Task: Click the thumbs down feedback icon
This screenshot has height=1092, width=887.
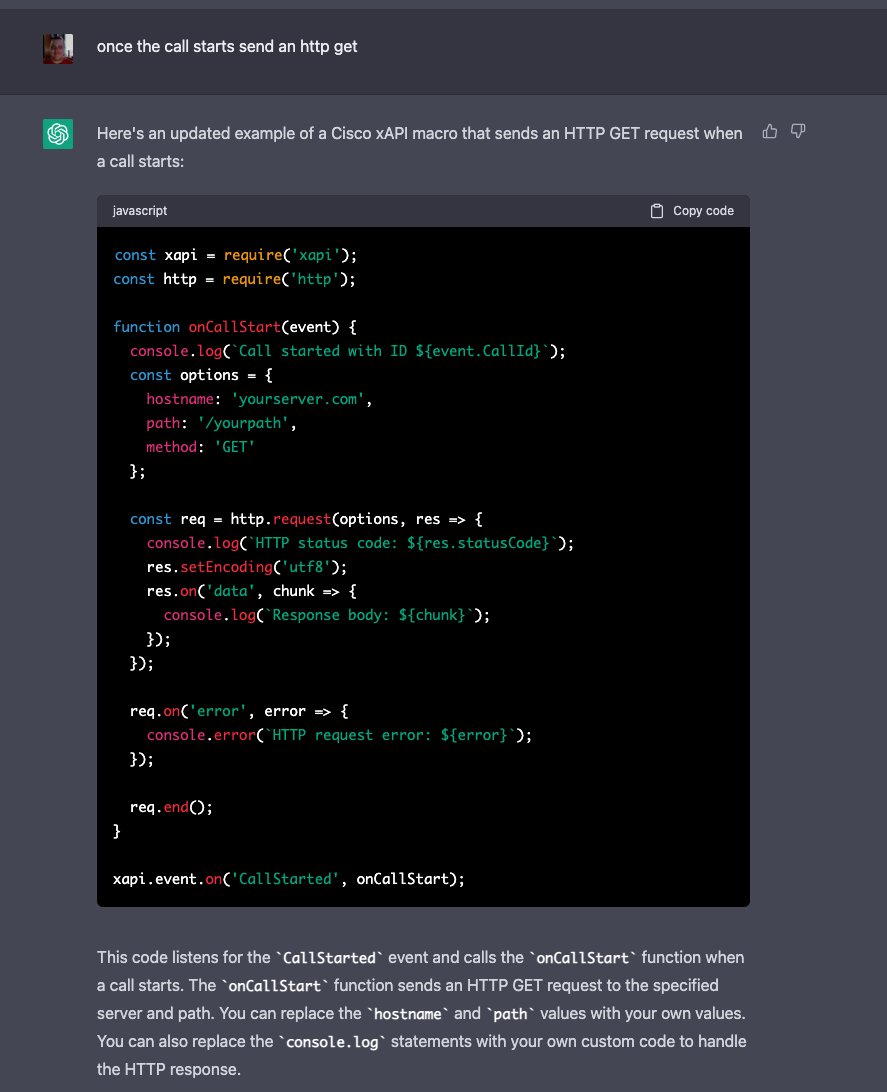Action: pyautogui.click(x=798, y=131)
